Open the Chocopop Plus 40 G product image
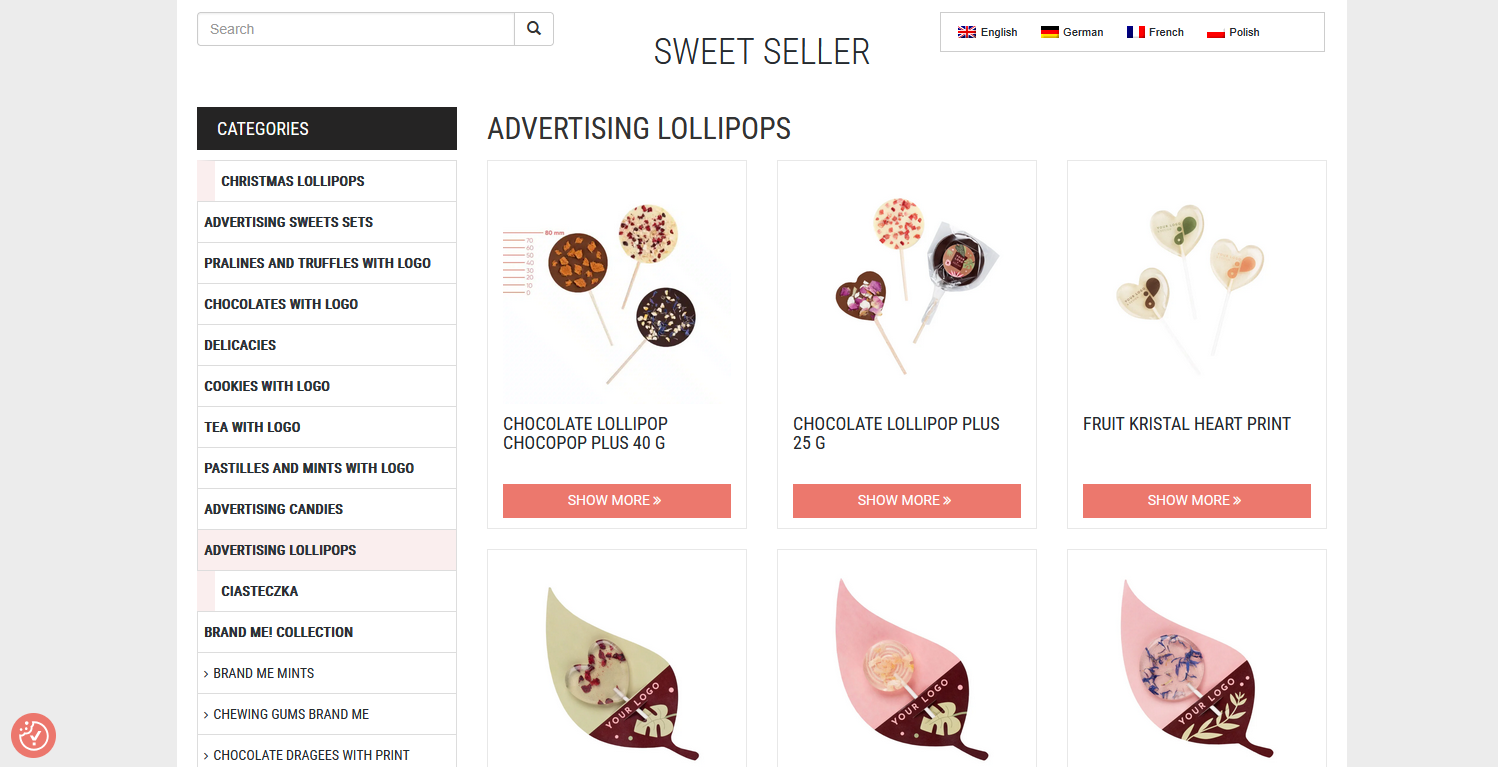The height and width of the screenshot is (767, 1498). tap(616, 291)
